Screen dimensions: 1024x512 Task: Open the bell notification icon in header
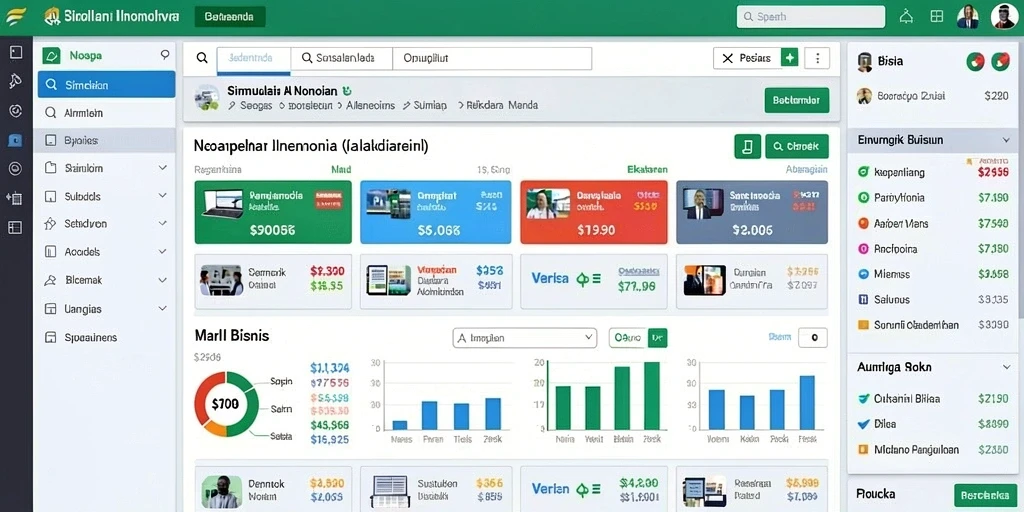click(x=906, y=17)
